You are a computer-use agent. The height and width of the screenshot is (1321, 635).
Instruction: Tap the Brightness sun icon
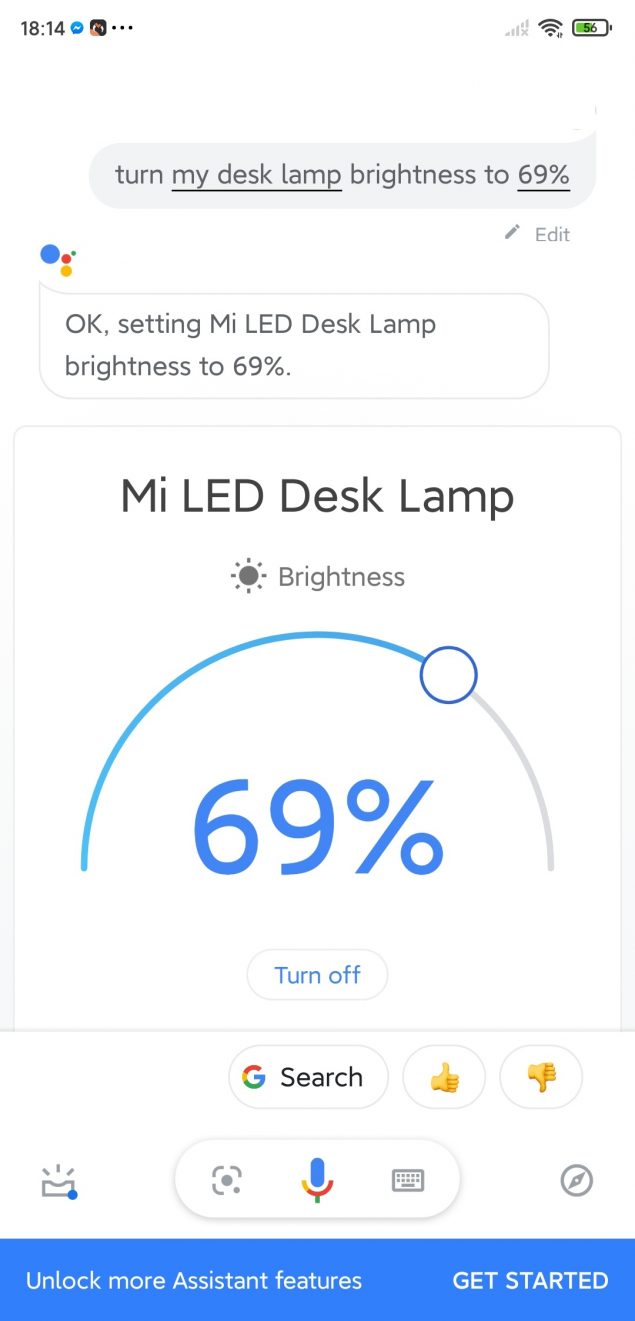tap(248, 577)
